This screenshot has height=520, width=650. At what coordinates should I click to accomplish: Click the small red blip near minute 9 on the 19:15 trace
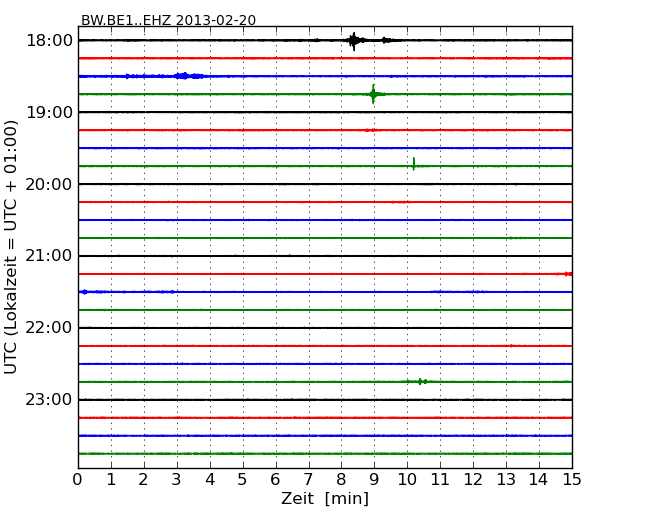[x=369, y=131]
